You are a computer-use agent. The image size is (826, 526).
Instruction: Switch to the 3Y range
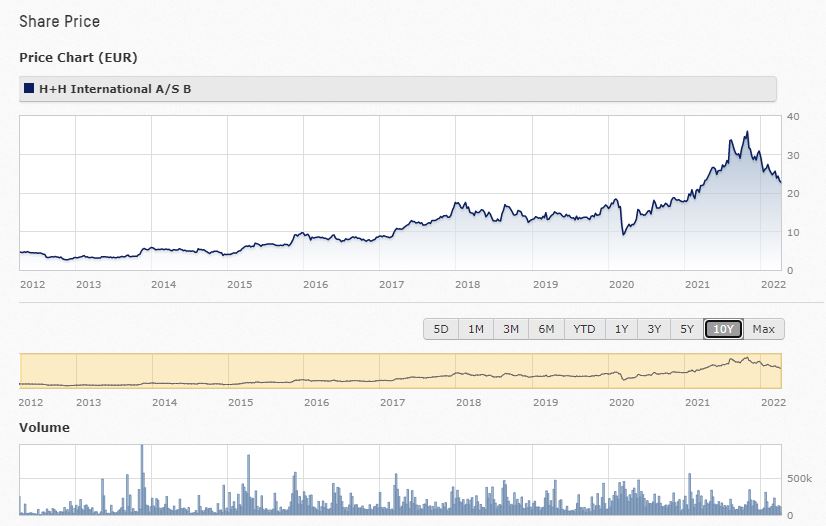(x=654, y=329)
